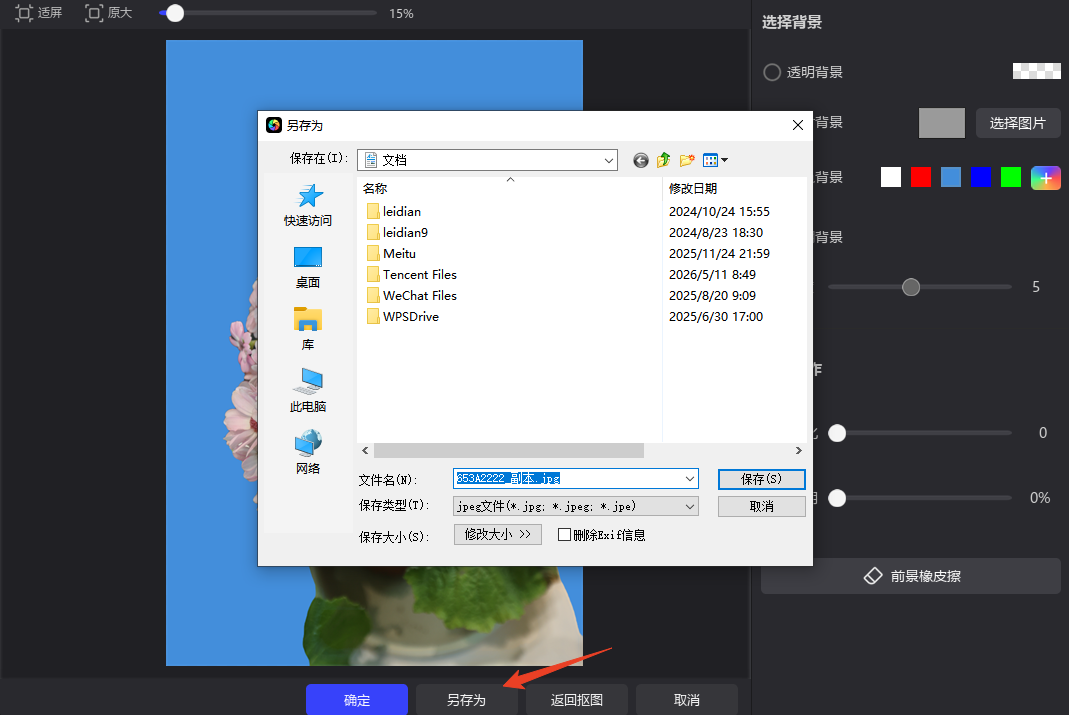The height and width of the screenshot is (715, 1069).
Task: Pick the light blue background swatch
Action: click(950, 177)
